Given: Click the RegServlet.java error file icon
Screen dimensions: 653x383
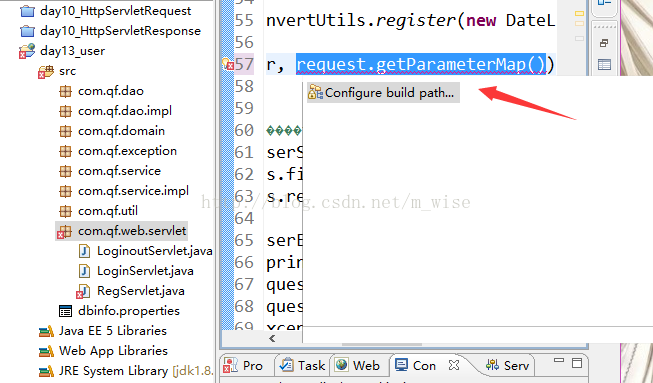Looking at the screenshot, I should (x=83, y=291).
